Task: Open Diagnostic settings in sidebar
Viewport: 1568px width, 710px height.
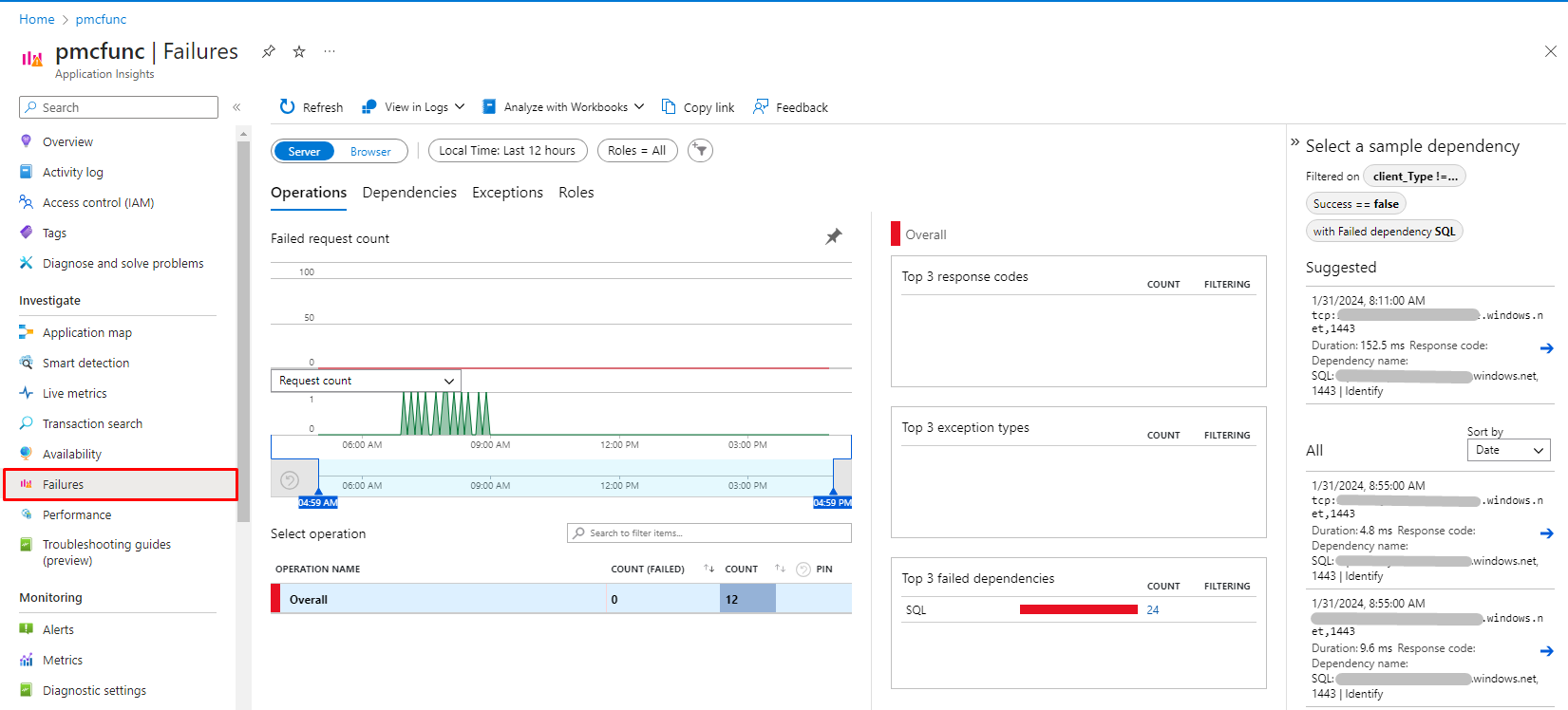Action: [x=94, y=690]
